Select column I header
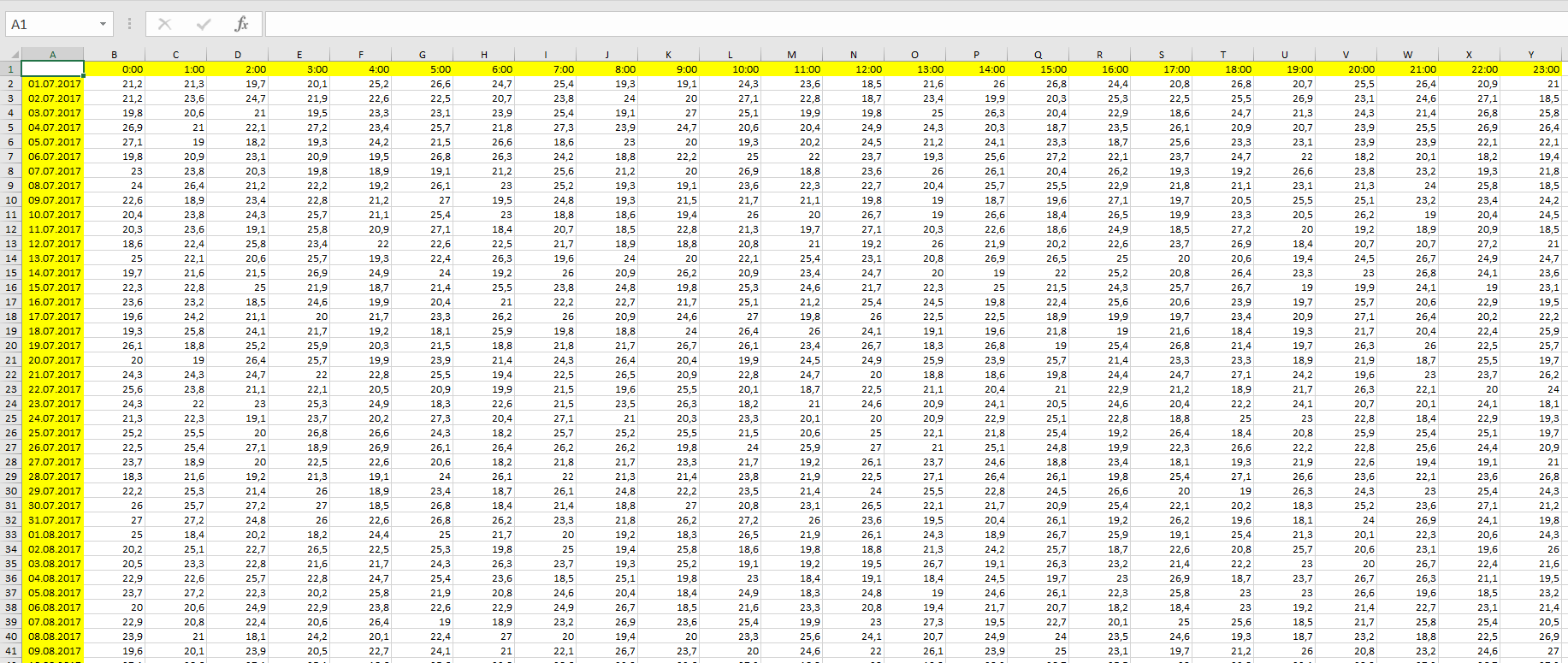 click(546, 54)
